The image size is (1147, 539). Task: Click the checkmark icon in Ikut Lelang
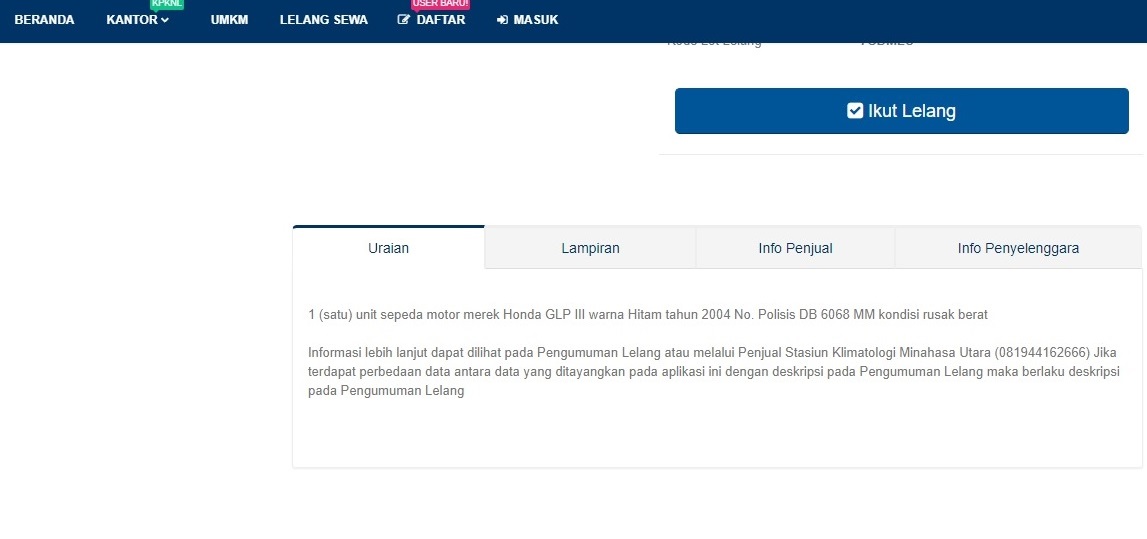pos(855,111)
